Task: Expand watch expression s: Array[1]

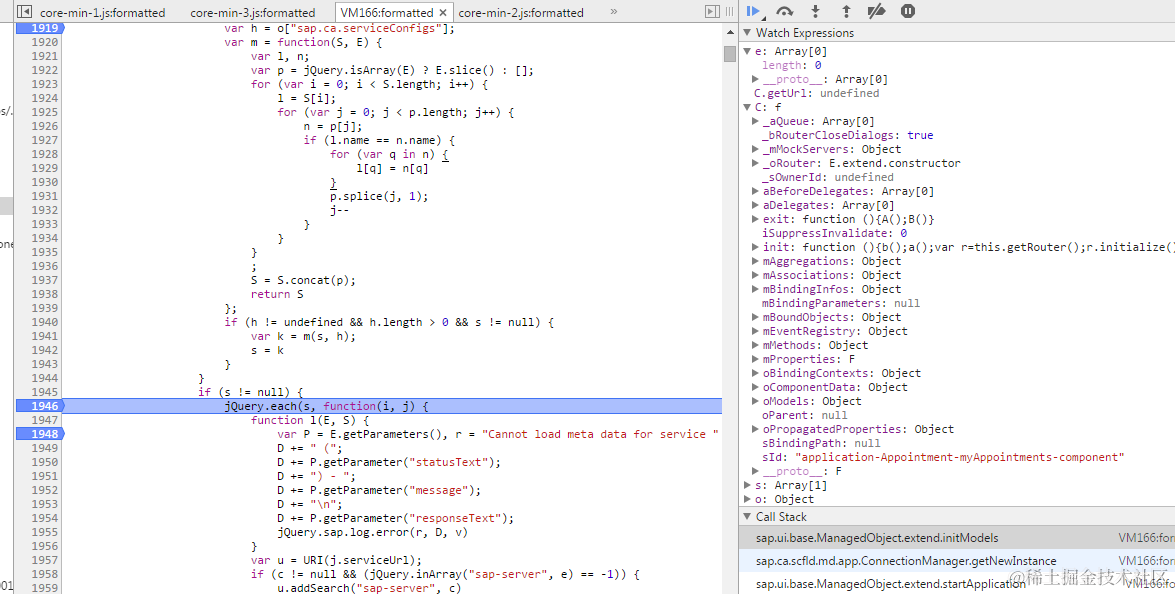Action: [x=747, y=485]
